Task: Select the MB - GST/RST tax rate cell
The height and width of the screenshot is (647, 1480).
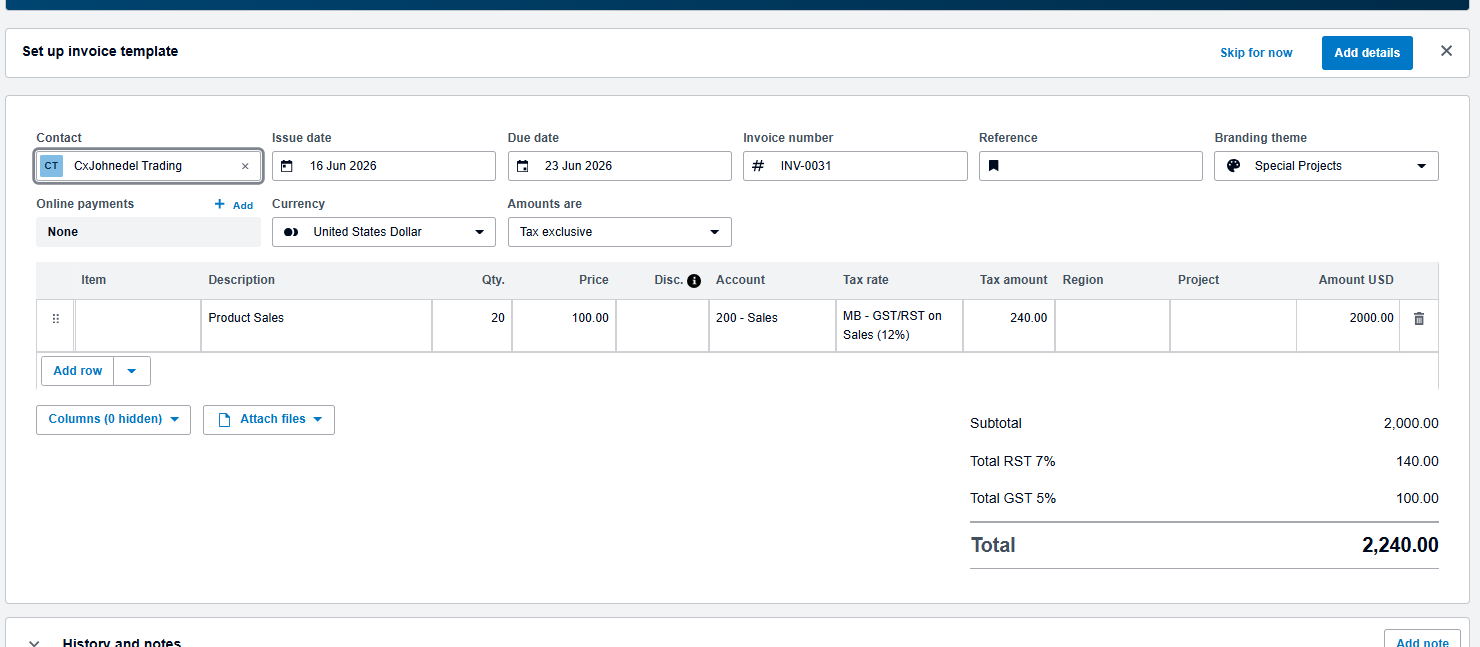Action: [x=899, y=326]
